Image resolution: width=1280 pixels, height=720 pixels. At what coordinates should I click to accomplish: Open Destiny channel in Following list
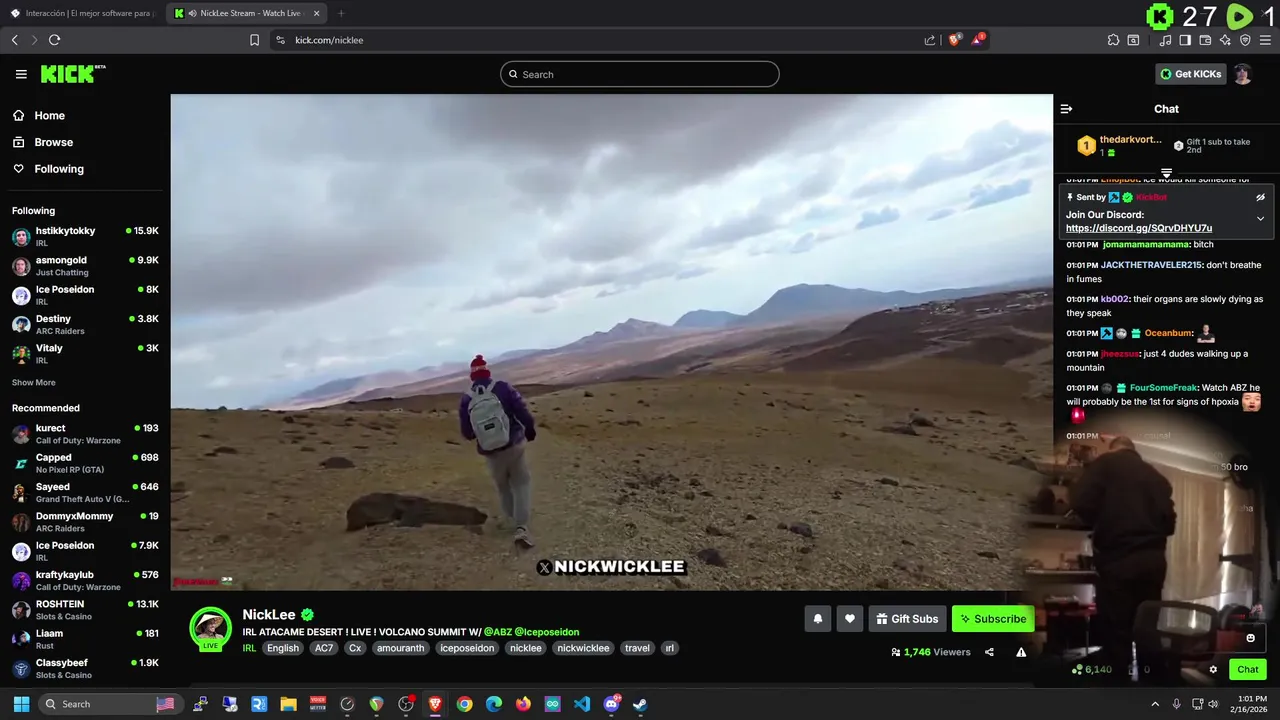(85, 324)
